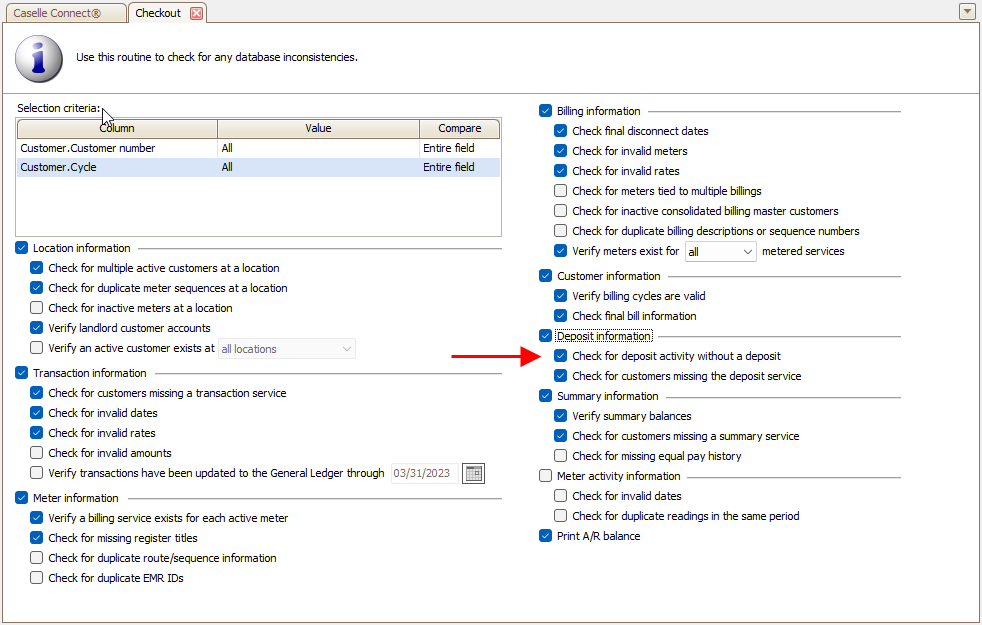Enable Check for meters tied to multiple billings
The image size is (982, 625).
coord(561,191)
